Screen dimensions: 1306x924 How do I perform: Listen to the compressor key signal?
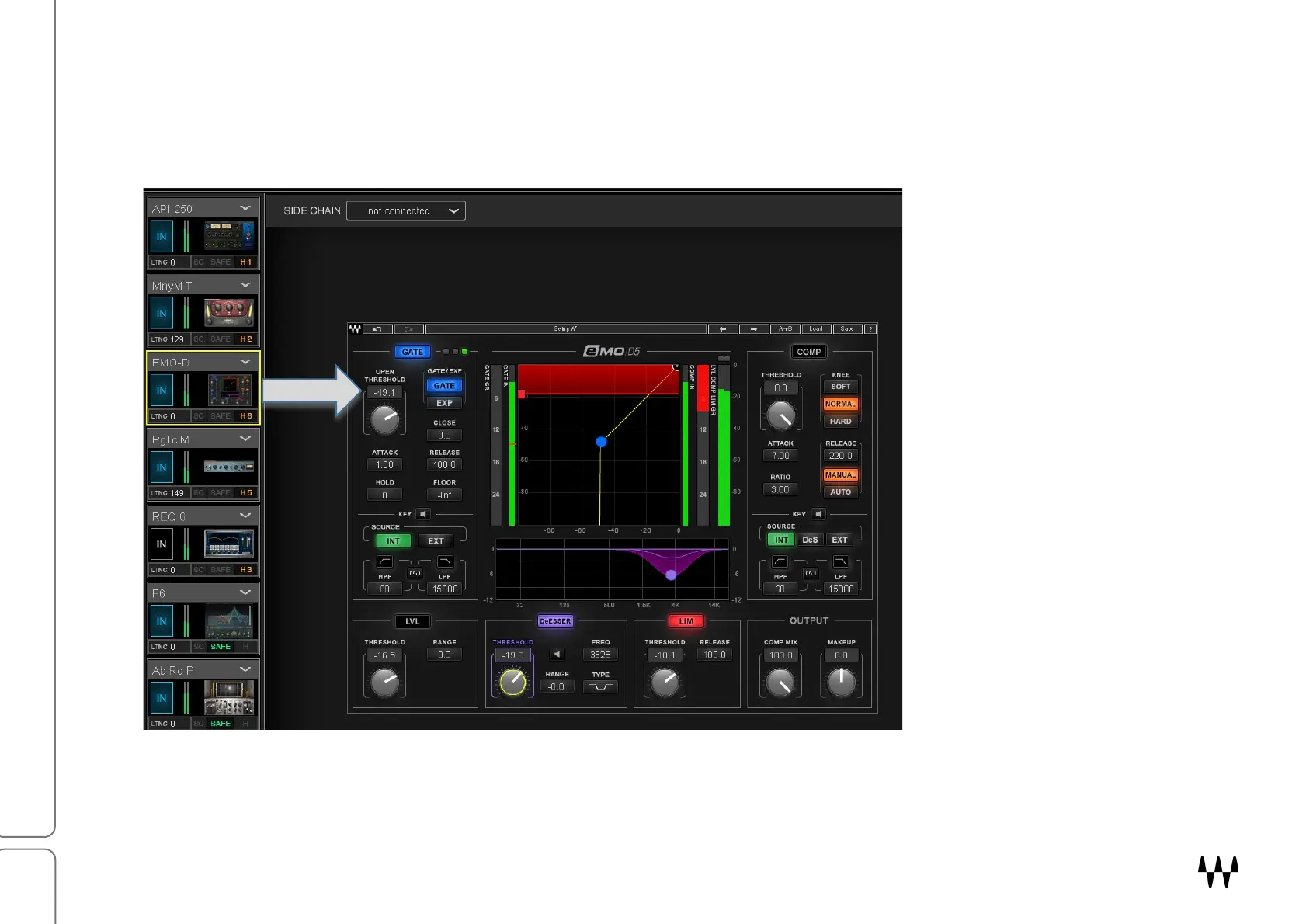tap(818, 514)
